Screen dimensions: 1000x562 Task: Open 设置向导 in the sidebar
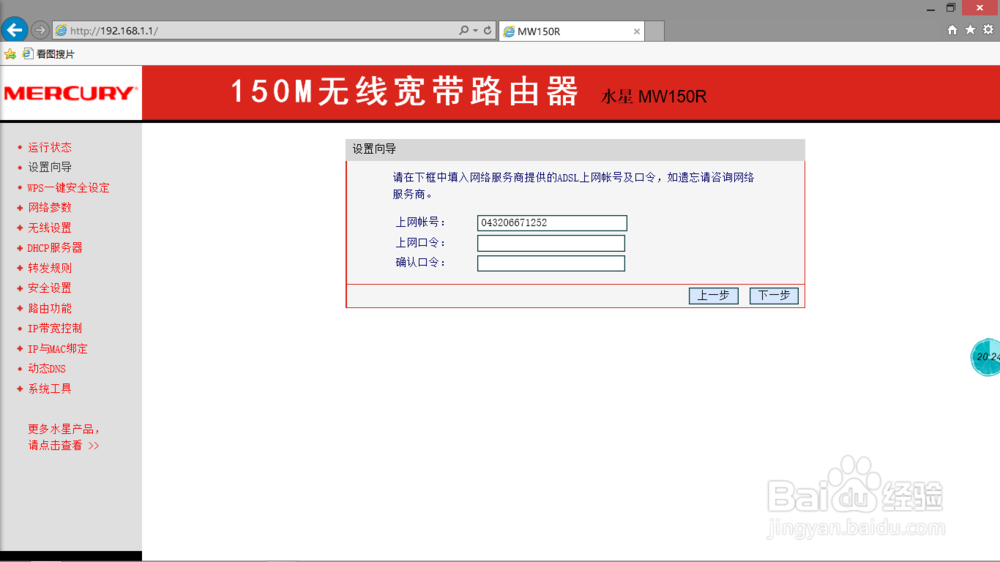click(x=49, y=167)
